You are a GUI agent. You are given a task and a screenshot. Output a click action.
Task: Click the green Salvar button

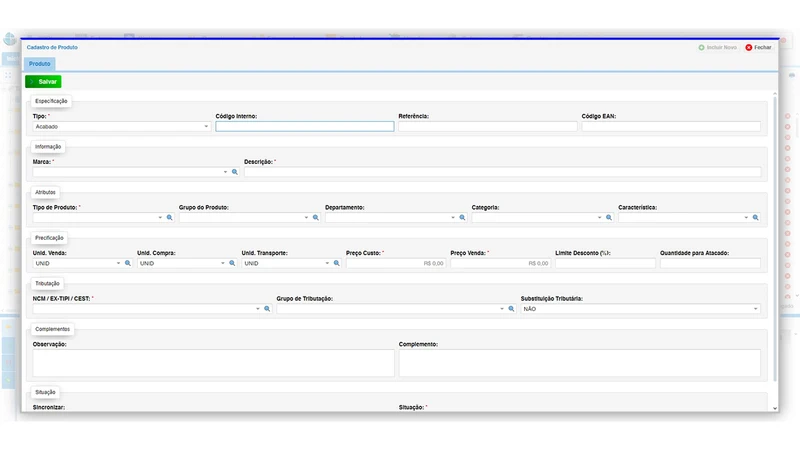click(x=43, y=82)
